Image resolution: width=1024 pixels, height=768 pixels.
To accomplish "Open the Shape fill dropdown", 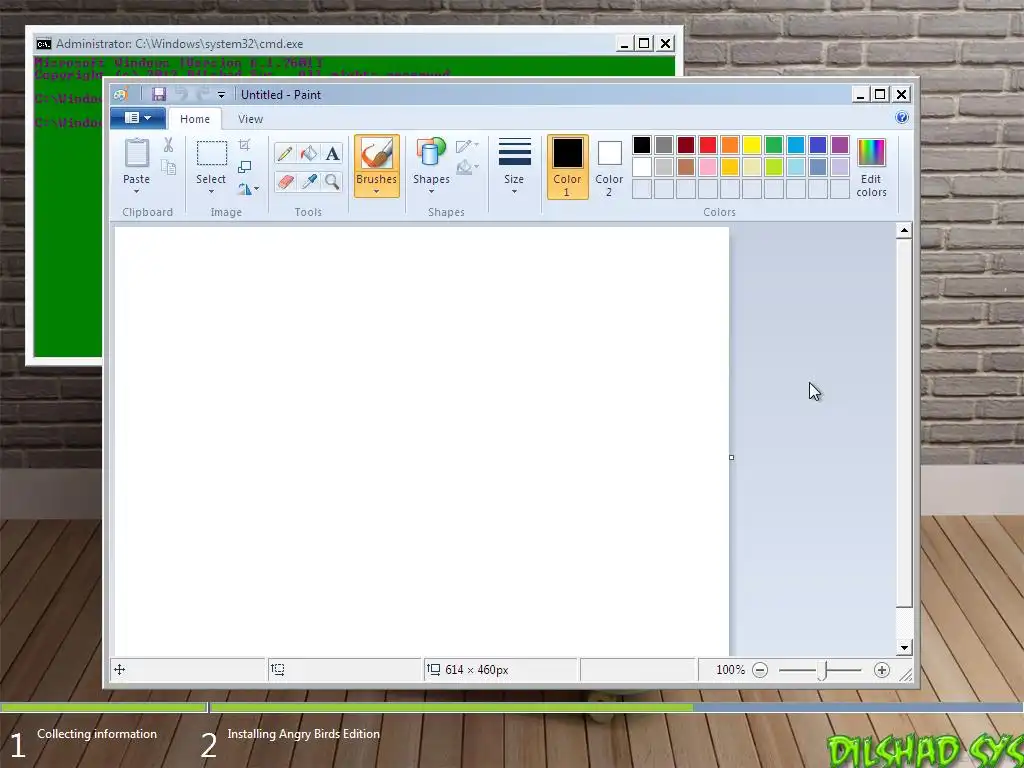I will [x=467, y=168].
